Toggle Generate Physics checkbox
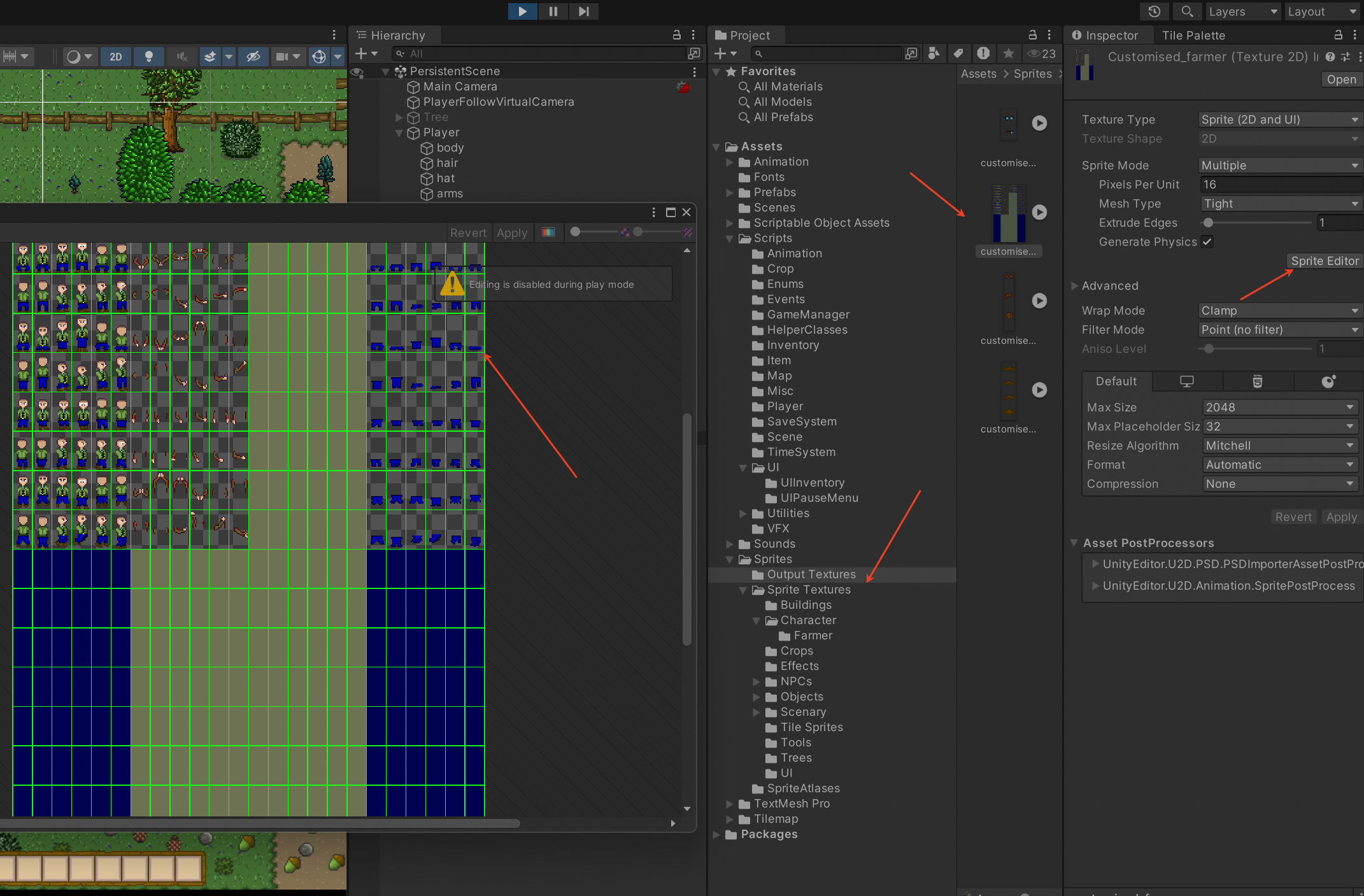This screenshot has width=1364, height=896. pos(1207,241)
